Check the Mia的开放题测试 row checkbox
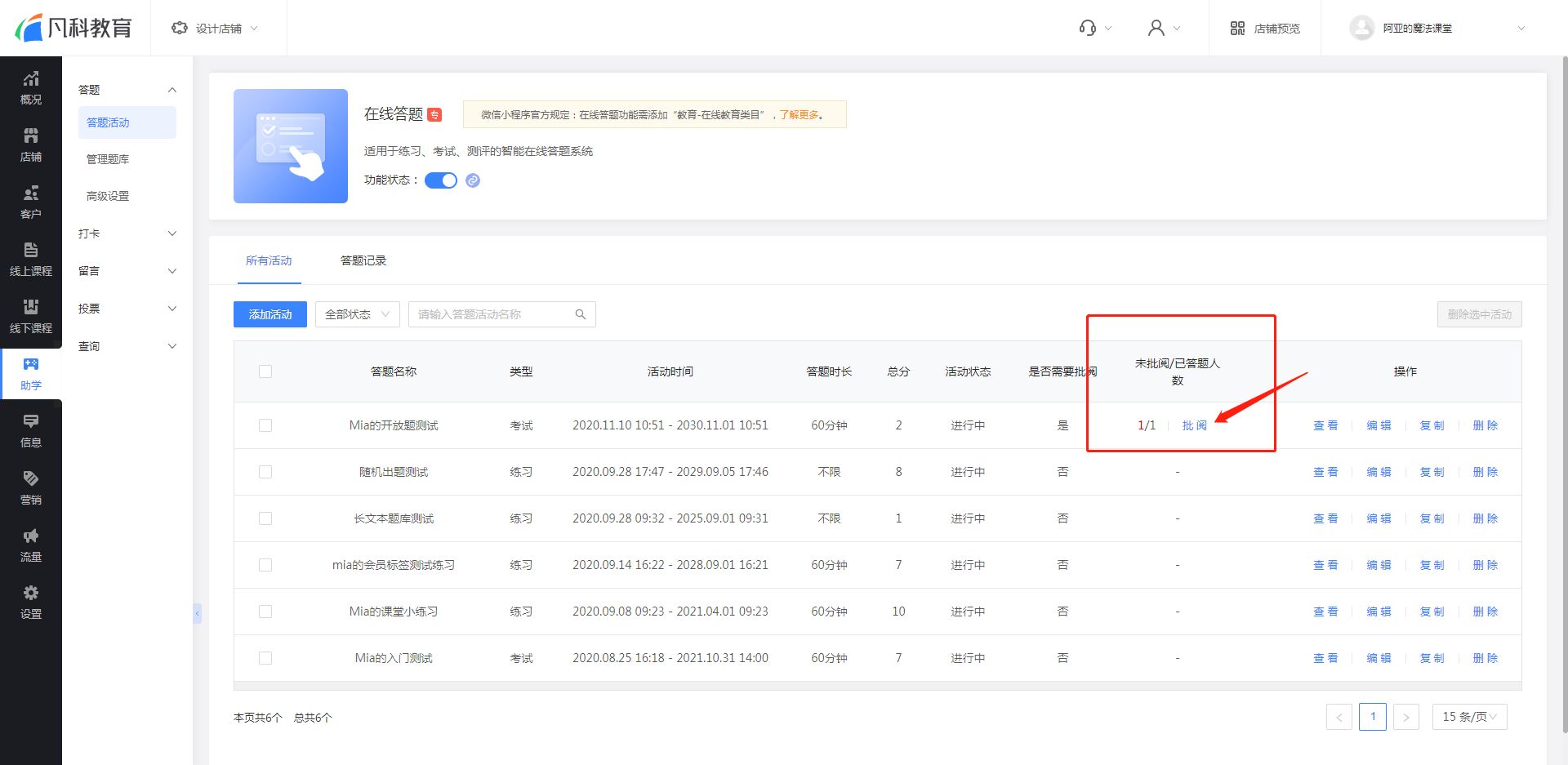The height and width of the screenshot is (765, 1568). pos(265,425)
